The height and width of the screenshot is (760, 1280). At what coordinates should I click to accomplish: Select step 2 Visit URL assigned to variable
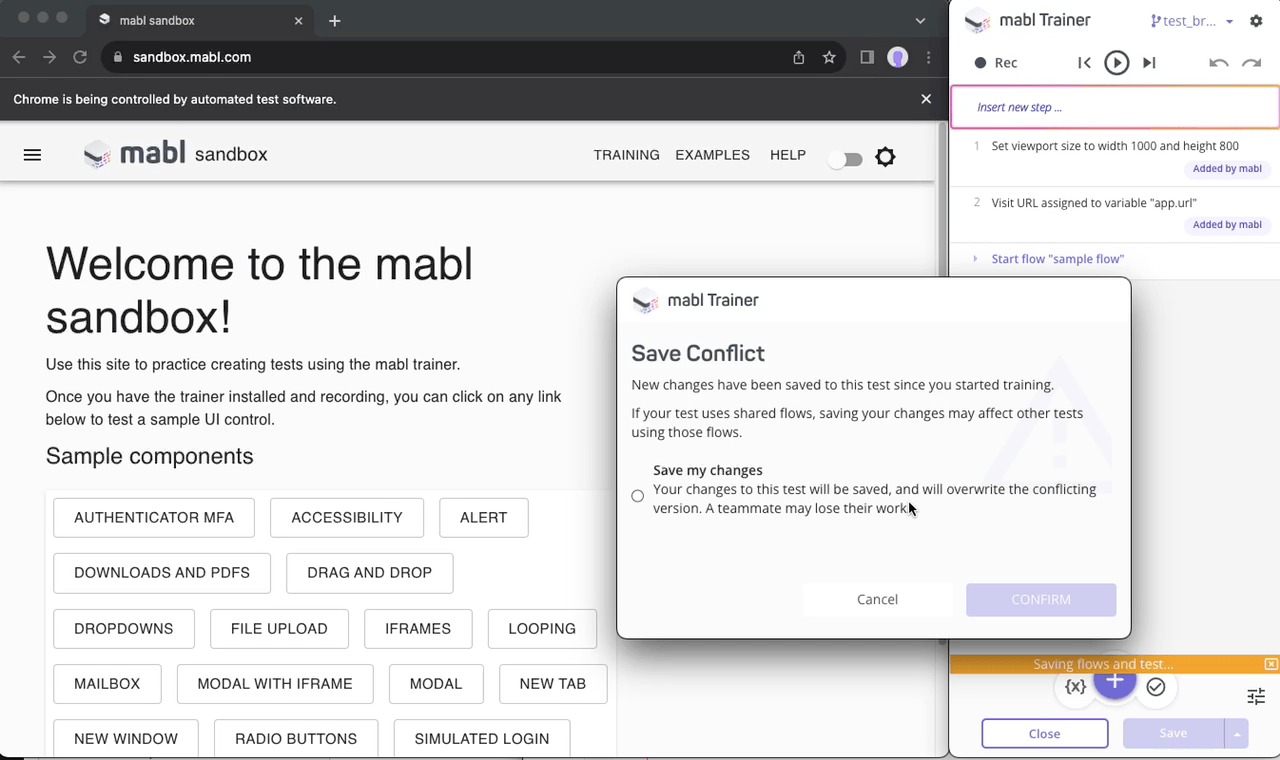pos(1115,214)
